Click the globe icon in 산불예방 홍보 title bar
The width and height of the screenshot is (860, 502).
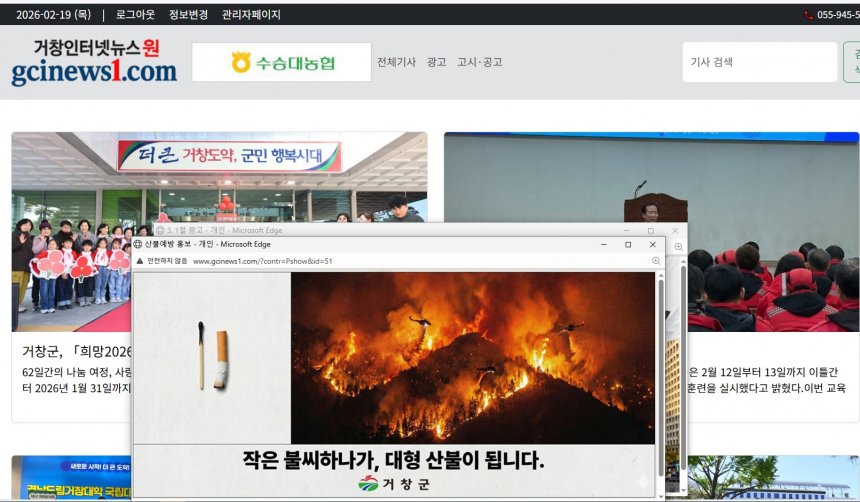pyautogui.click(x=138, y=244)
